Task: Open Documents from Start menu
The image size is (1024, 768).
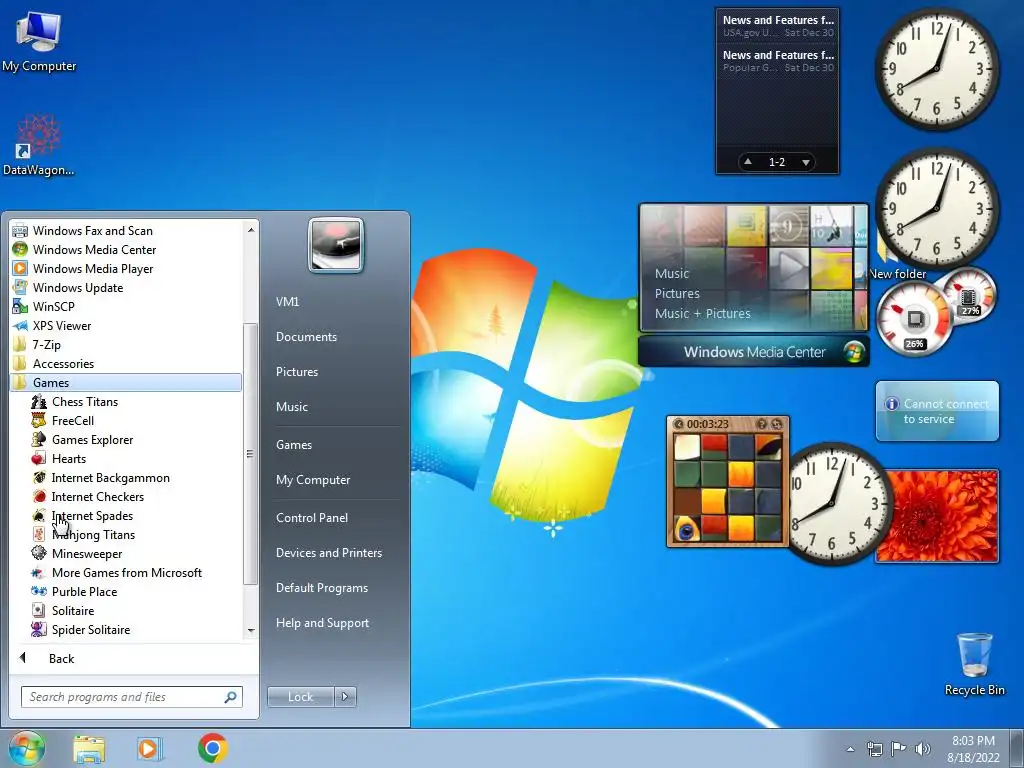Action: pyautogui.click(x=306, y=336)
